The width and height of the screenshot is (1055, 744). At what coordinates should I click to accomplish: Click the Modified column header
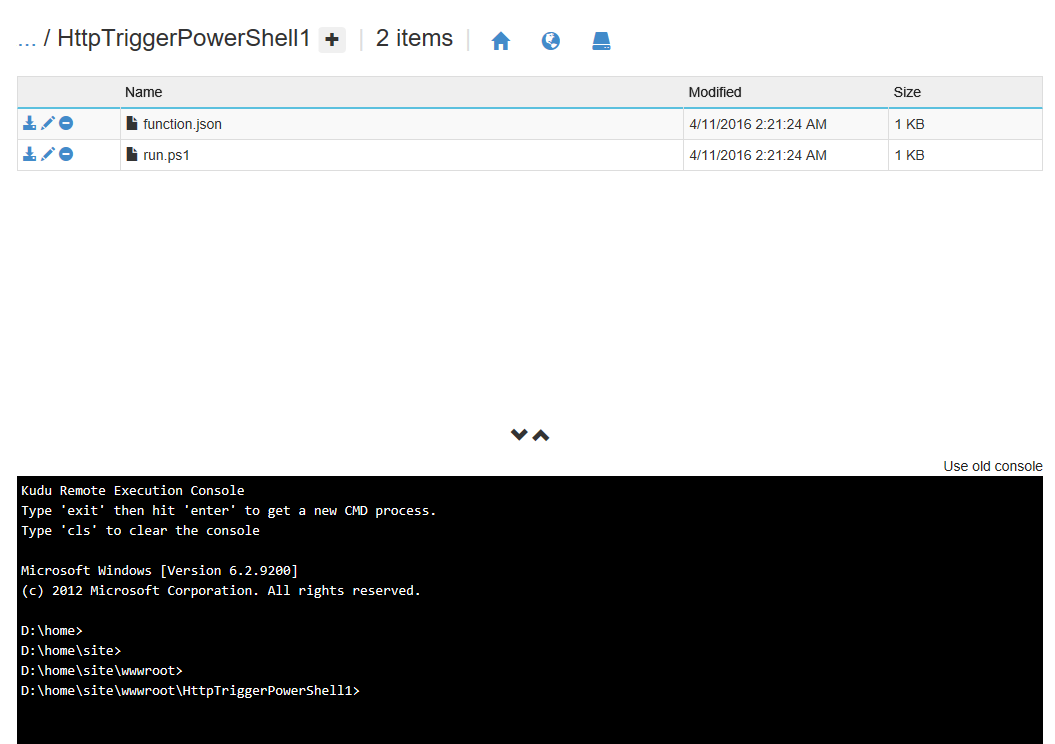(714, 92)
